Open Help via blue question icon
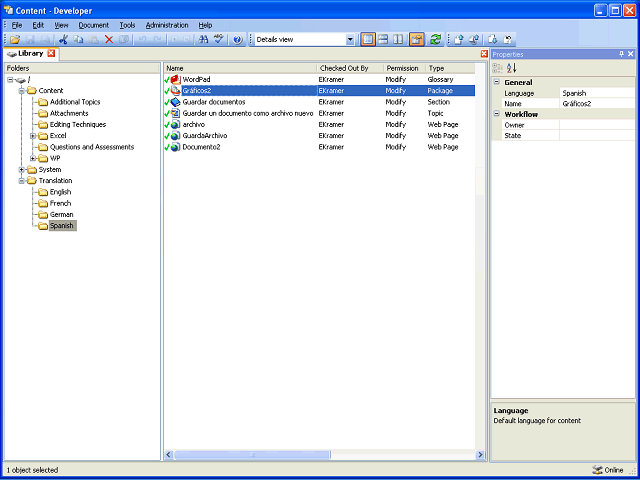 coord(238,40)
